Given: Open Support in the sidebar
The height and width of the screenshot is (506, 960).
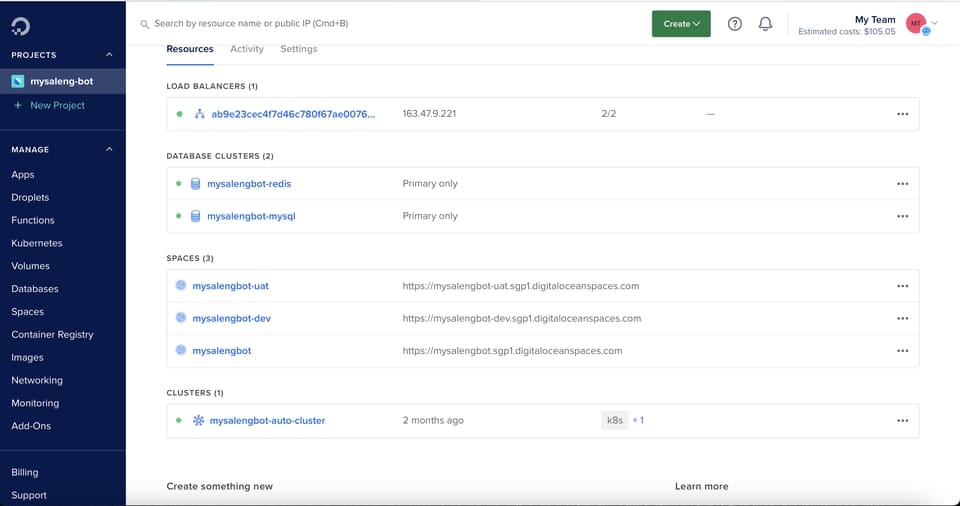Looking at the screenshot, I should coord(29,495).
